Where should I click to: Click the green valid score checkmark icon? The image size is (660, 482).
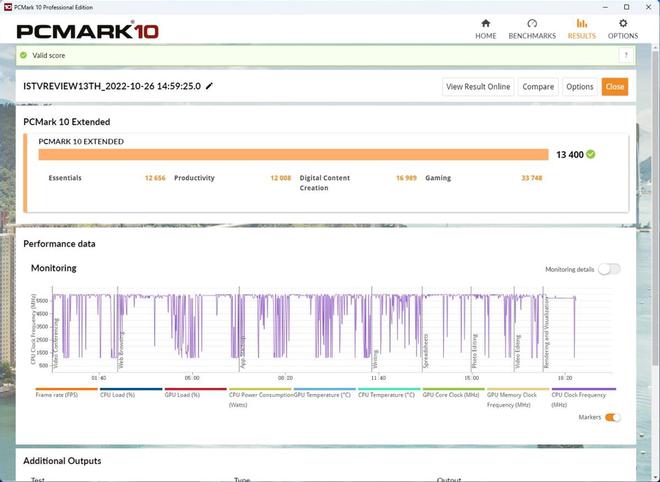(x=24, y=55)
